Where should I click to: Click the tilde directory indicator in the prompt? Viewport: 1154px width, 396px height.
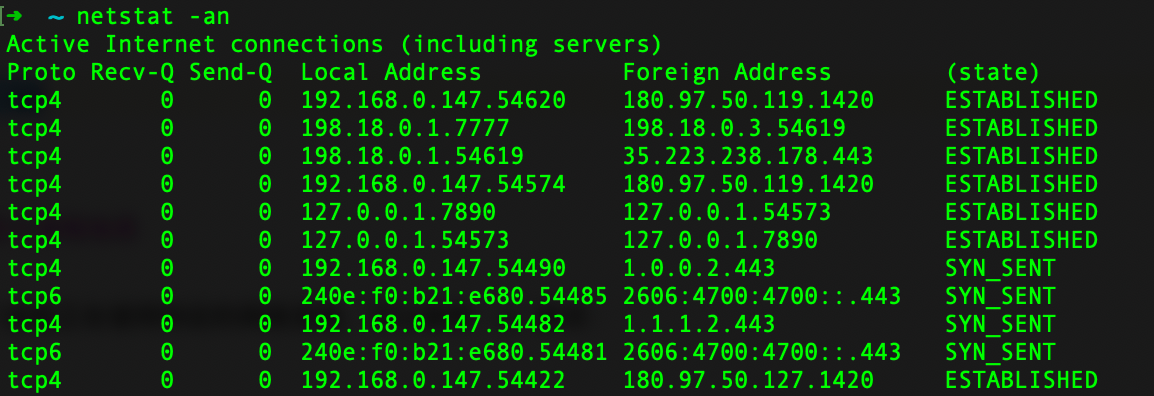click(56, 17)
